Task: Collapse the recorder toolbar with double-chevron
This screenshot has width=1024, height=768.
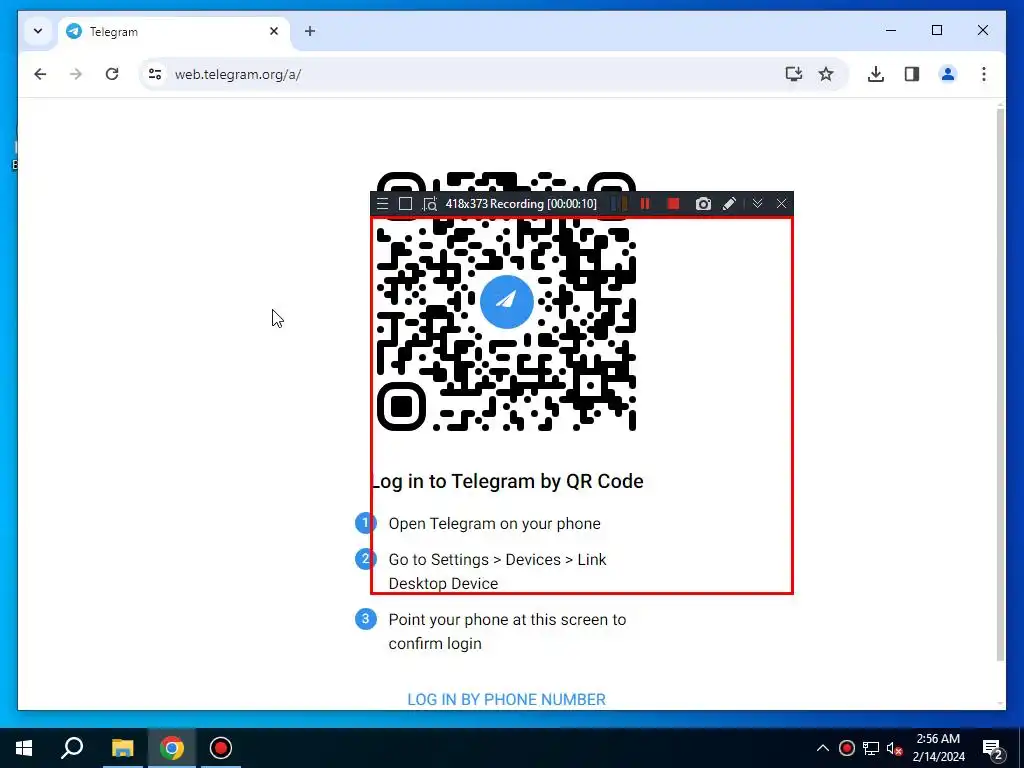Action: (757, 204)
